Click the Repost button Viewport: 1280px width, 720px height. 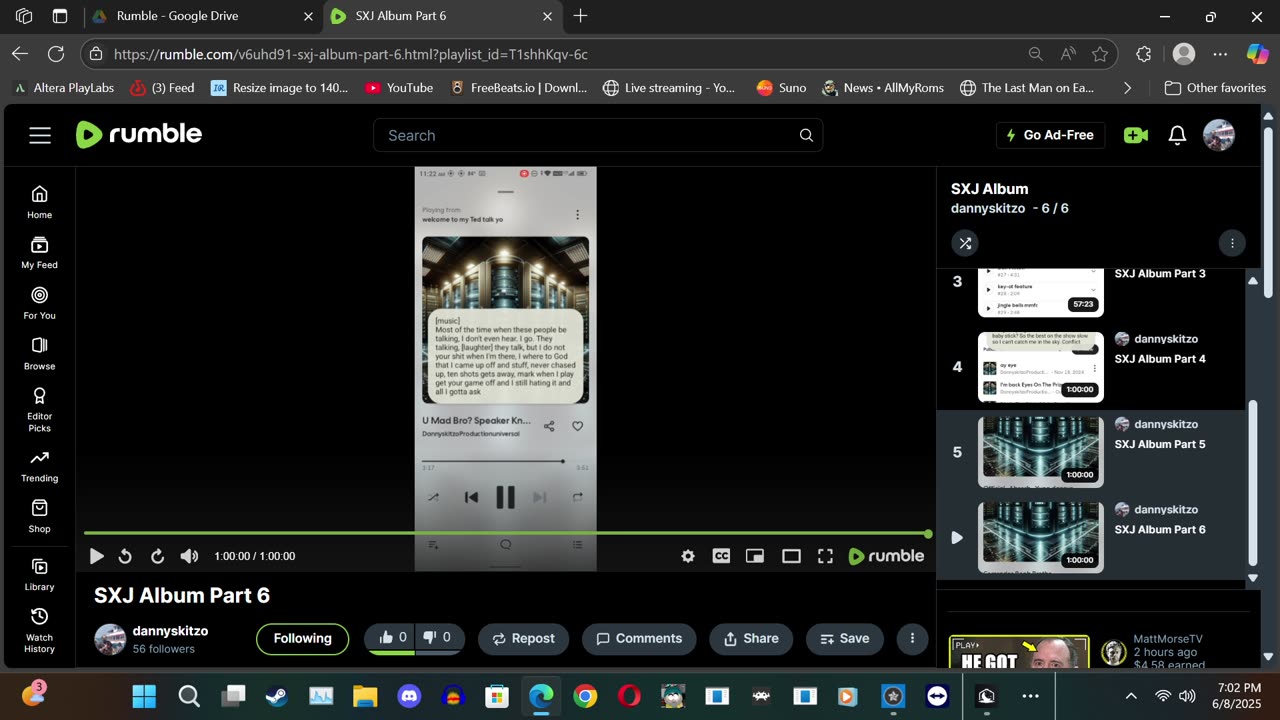point(523,638)
